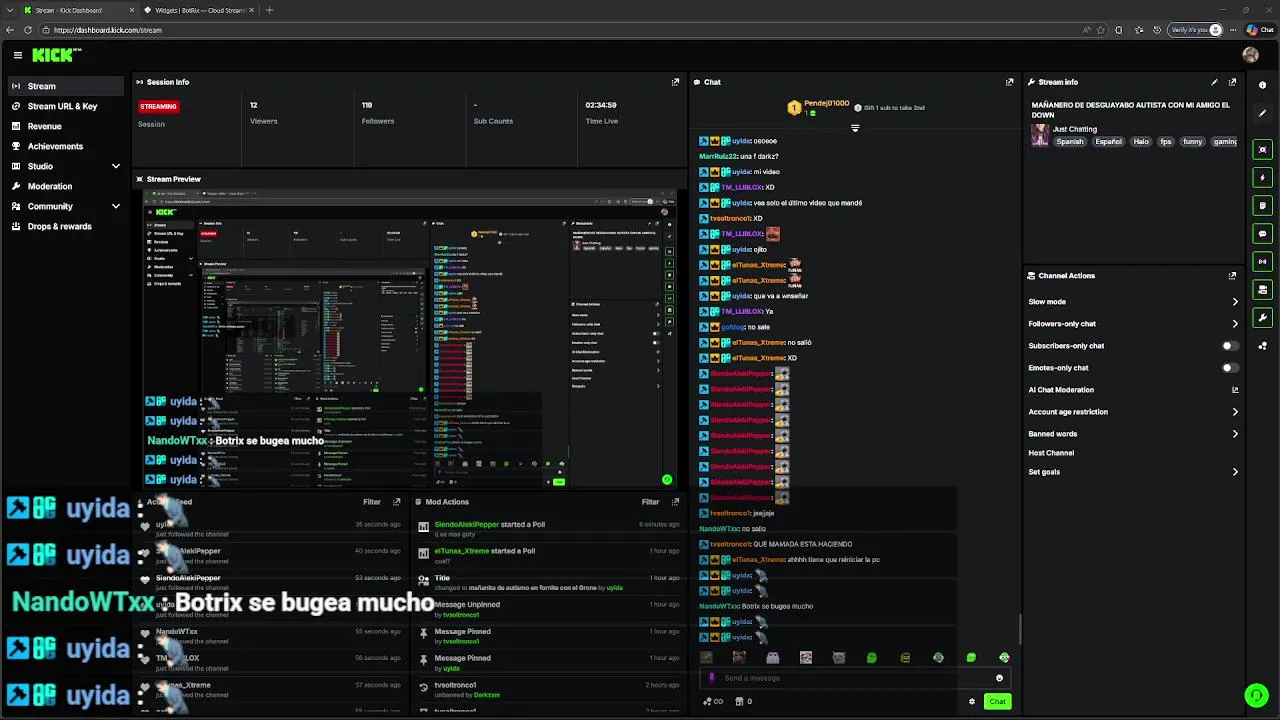Expand Slow mode settings
Viewport: 1280px width, 720px height.
point(1235,302)
